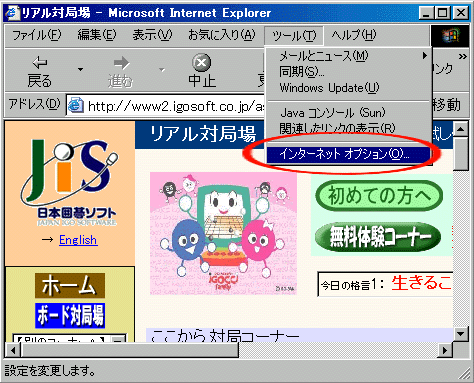The height and width of the screenshot is (383, 474).
Task: Click the ホーム navigation button
Action: tap(70, 286)
